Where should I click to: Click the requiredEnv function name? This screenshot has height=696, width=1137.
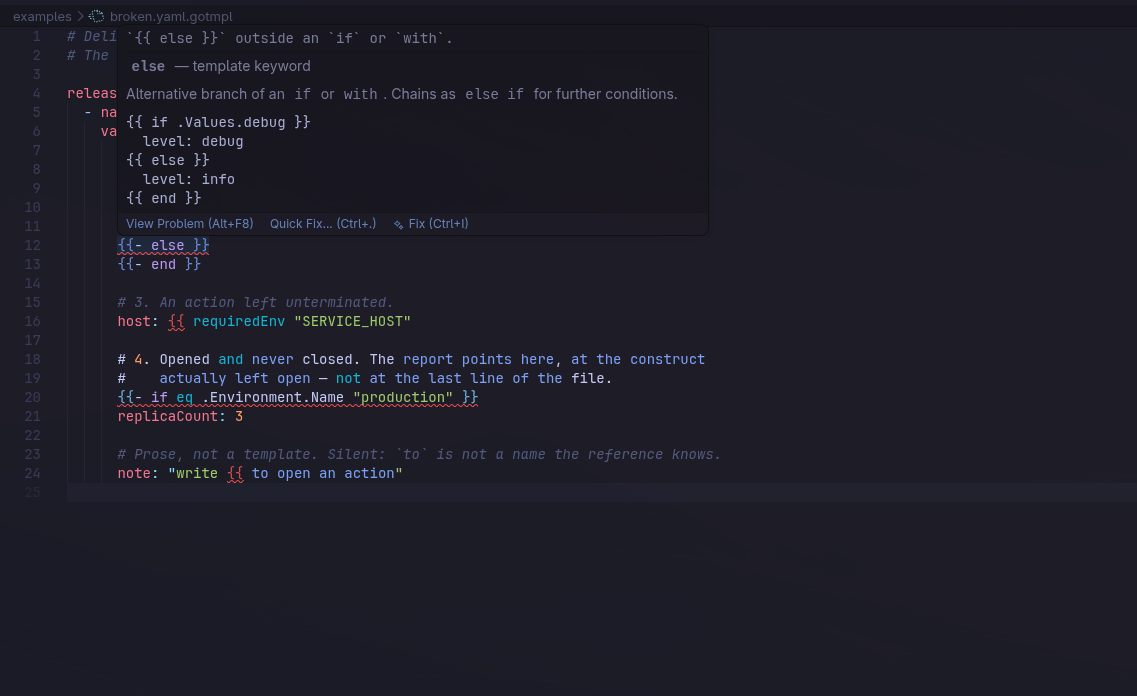pyautogui.click(x=239, y=321)
